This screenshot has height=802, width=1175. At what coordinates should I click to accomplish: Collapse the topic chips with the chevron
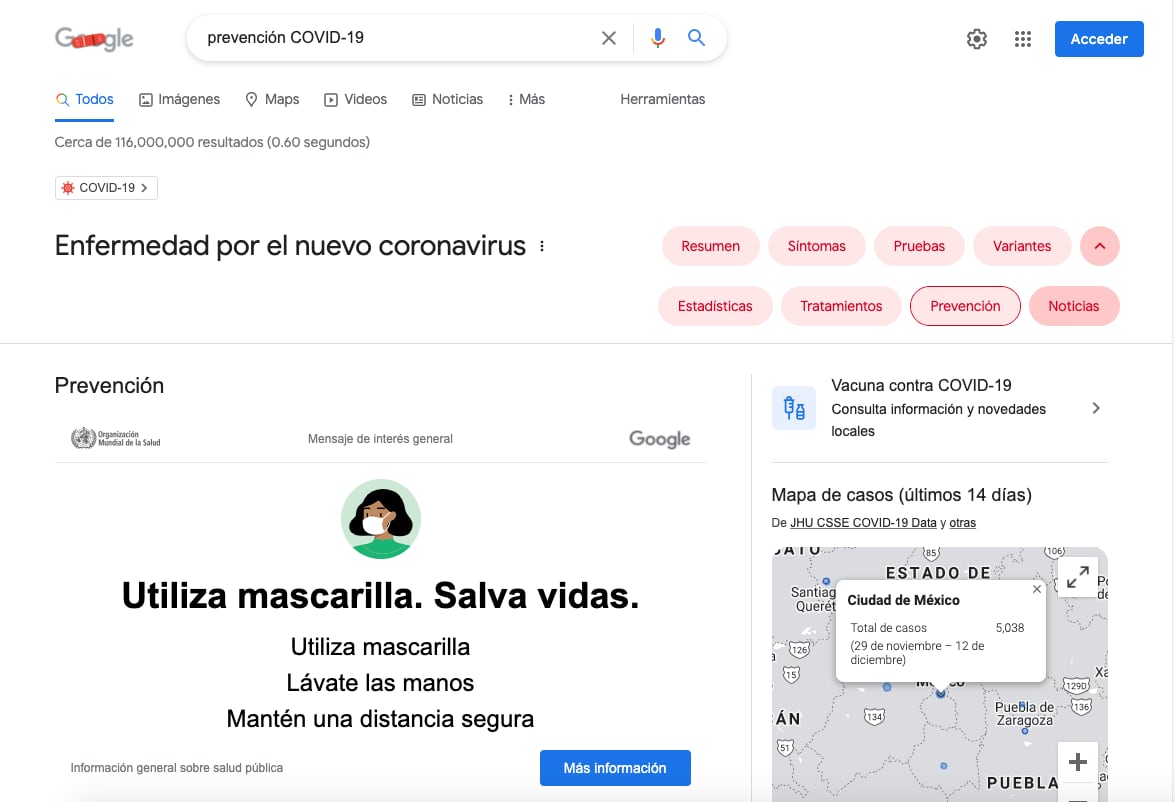coord(1099,245)
